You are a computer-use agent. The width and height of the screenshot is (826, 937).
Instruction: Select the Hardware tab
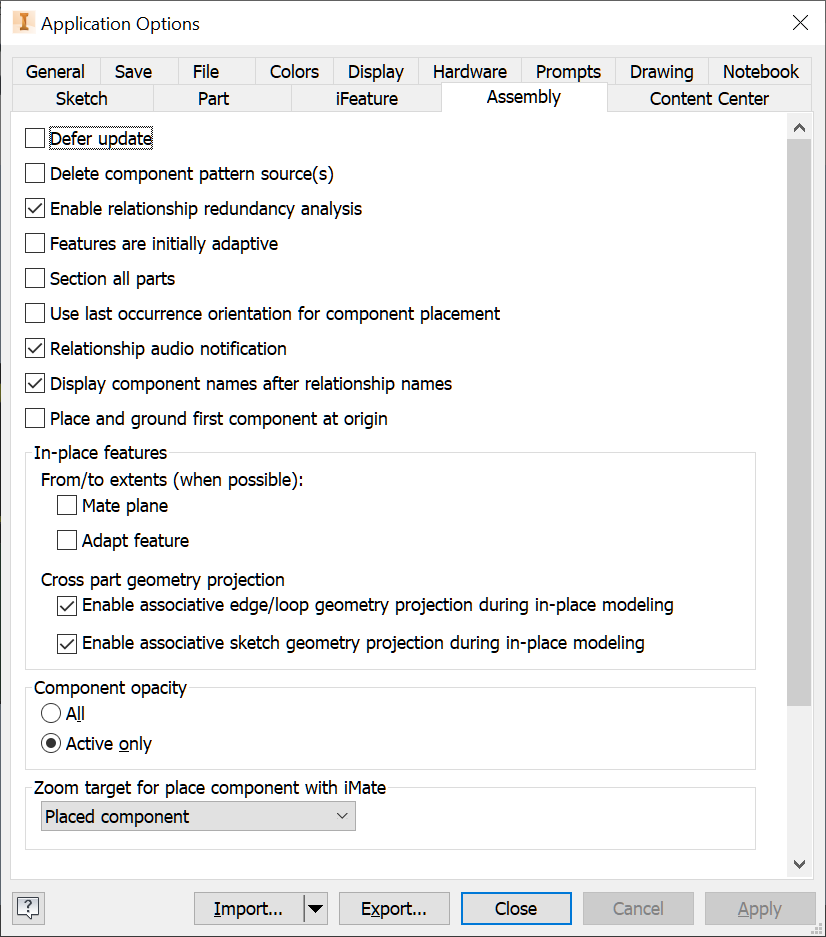coord(469,71)
